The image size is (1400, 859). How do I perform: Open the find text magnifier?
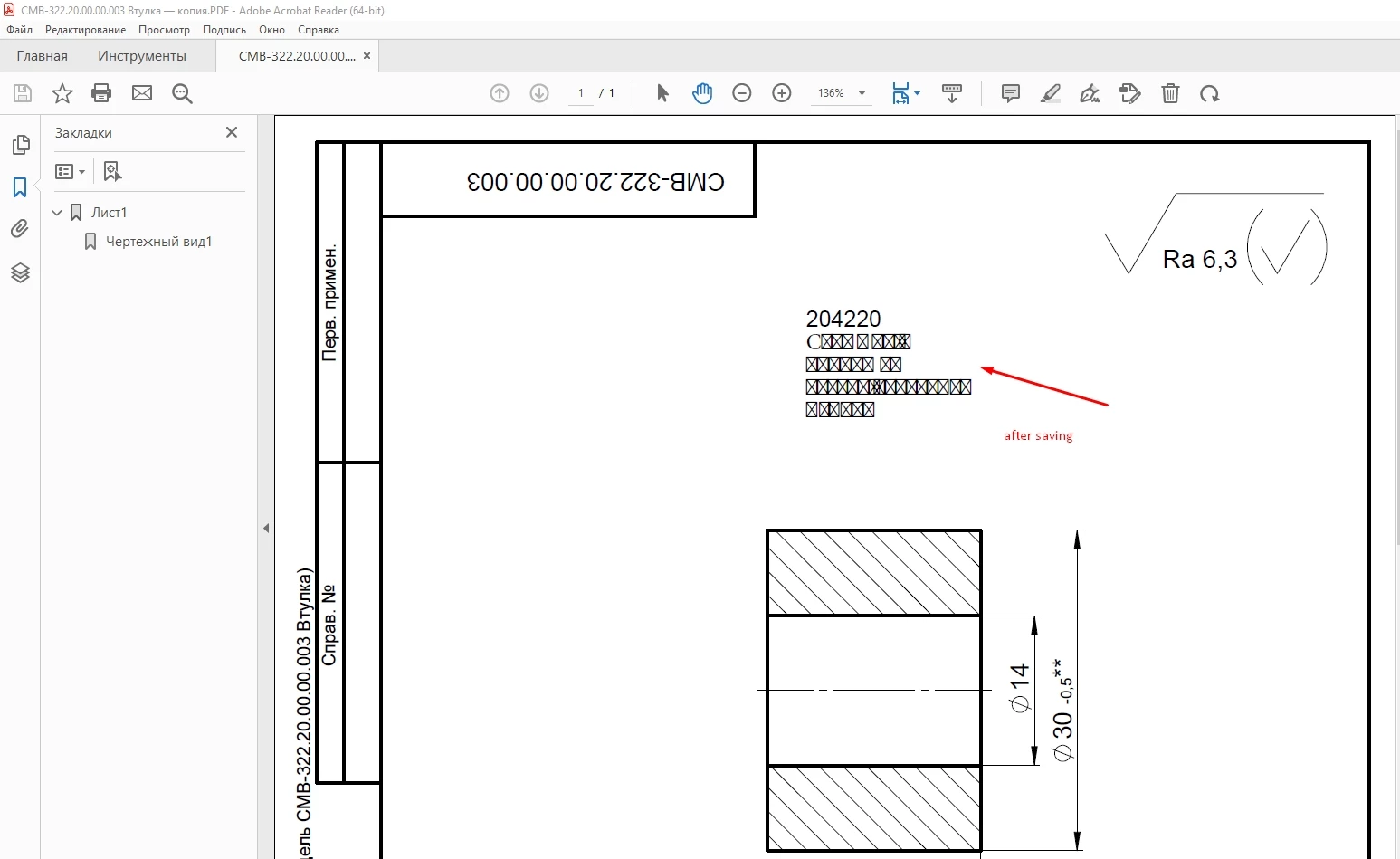click(x=182, y=93)
